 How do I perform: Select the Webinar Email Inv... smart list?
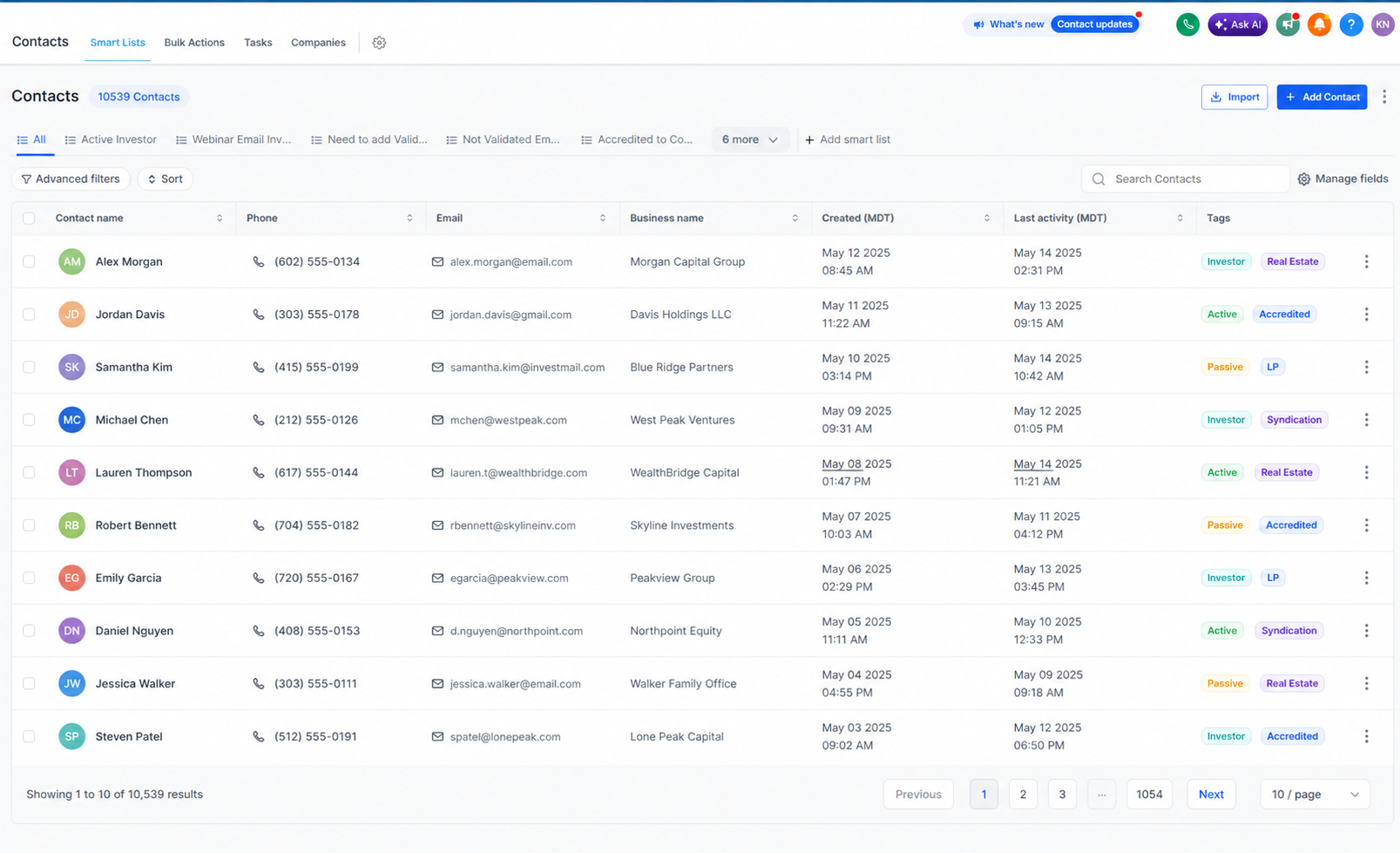point(233,139)
